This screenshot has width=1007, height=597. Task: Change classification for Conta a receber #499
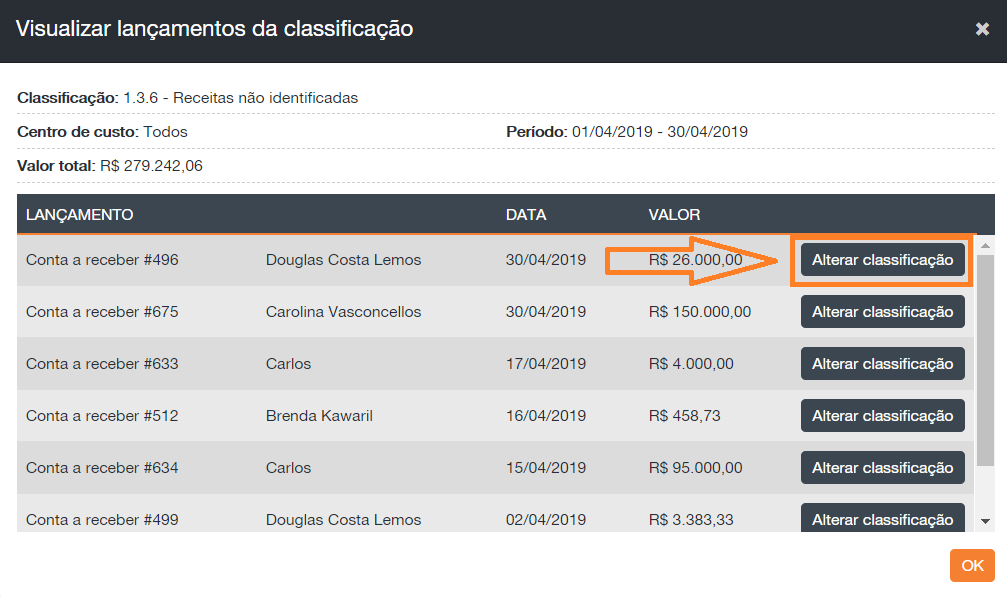(x=882, y=519)
